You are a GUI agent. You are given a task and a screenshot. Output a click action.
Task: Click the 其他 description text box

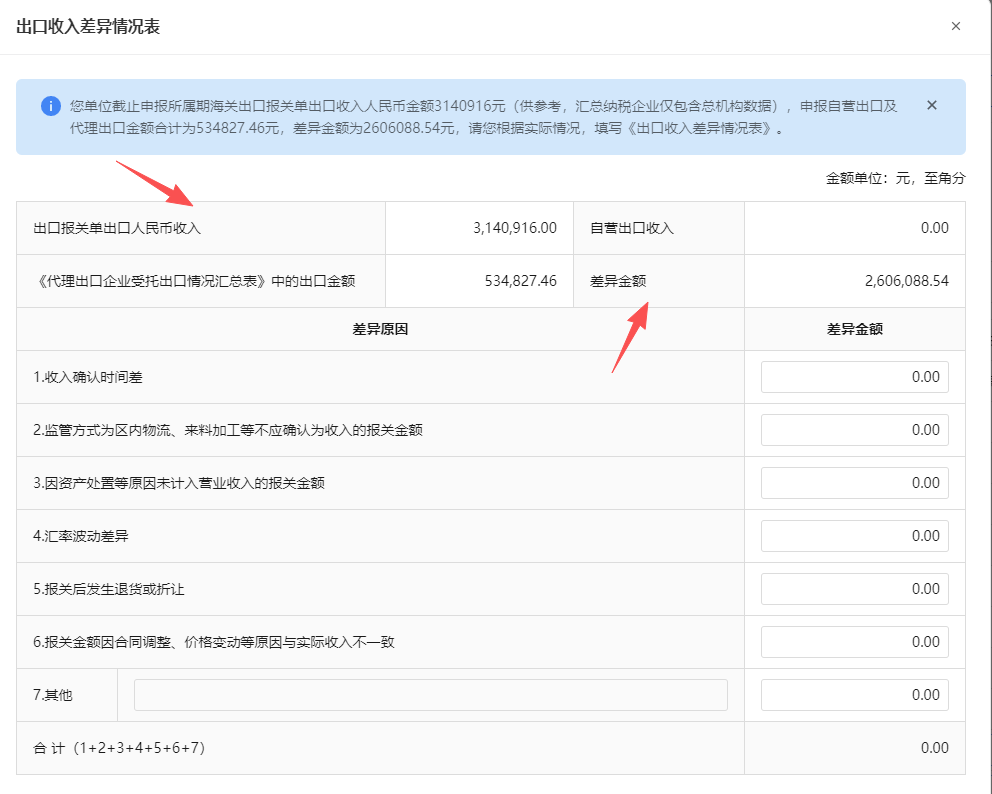pyautogui.click(x=430, y=695)
